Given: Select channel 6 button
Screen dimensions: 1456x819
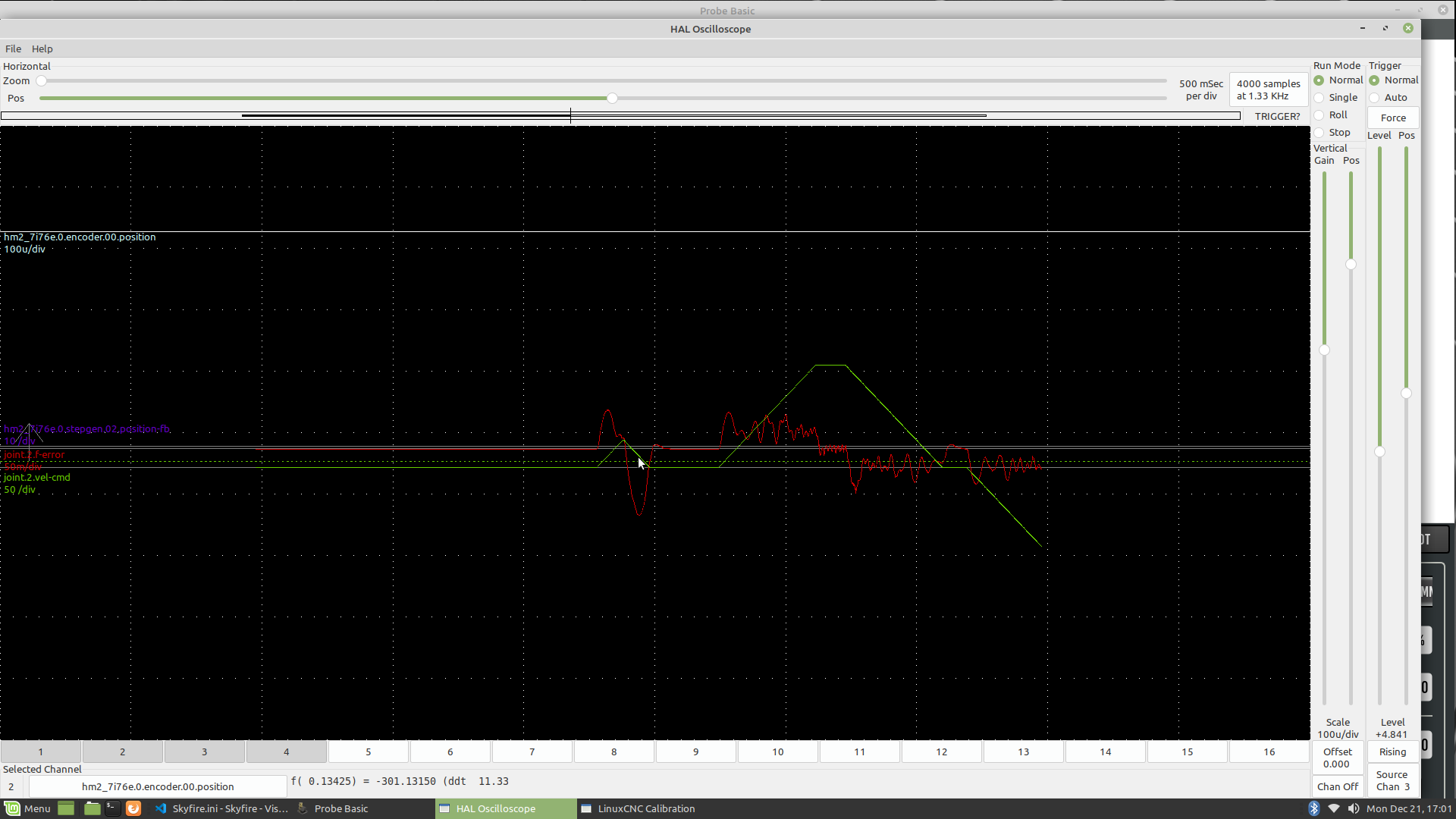Looking at the screenshot, I should [450, 752].
